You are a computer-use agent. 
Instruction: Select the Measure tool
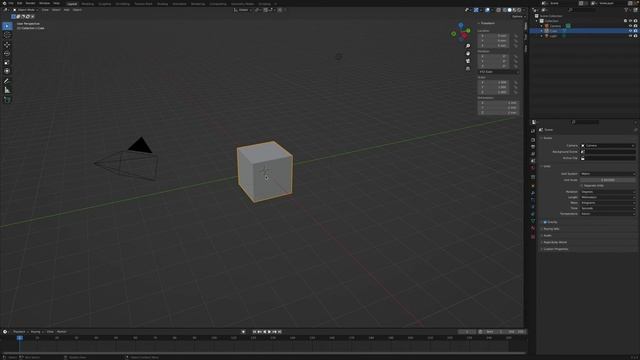click(7, 90)
